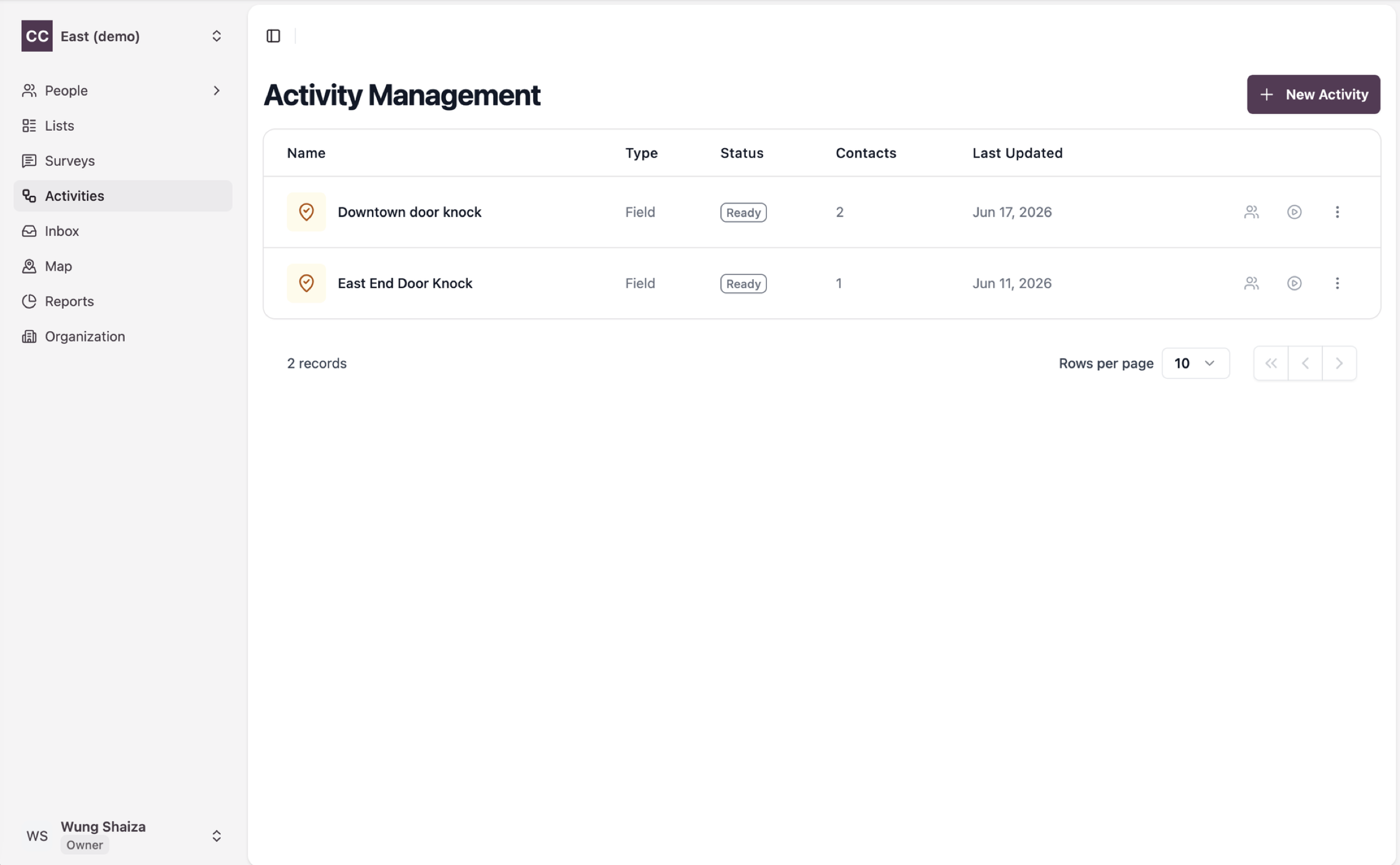
Task: Start the East End Door Knock activity
Action: pos(1294,283)
